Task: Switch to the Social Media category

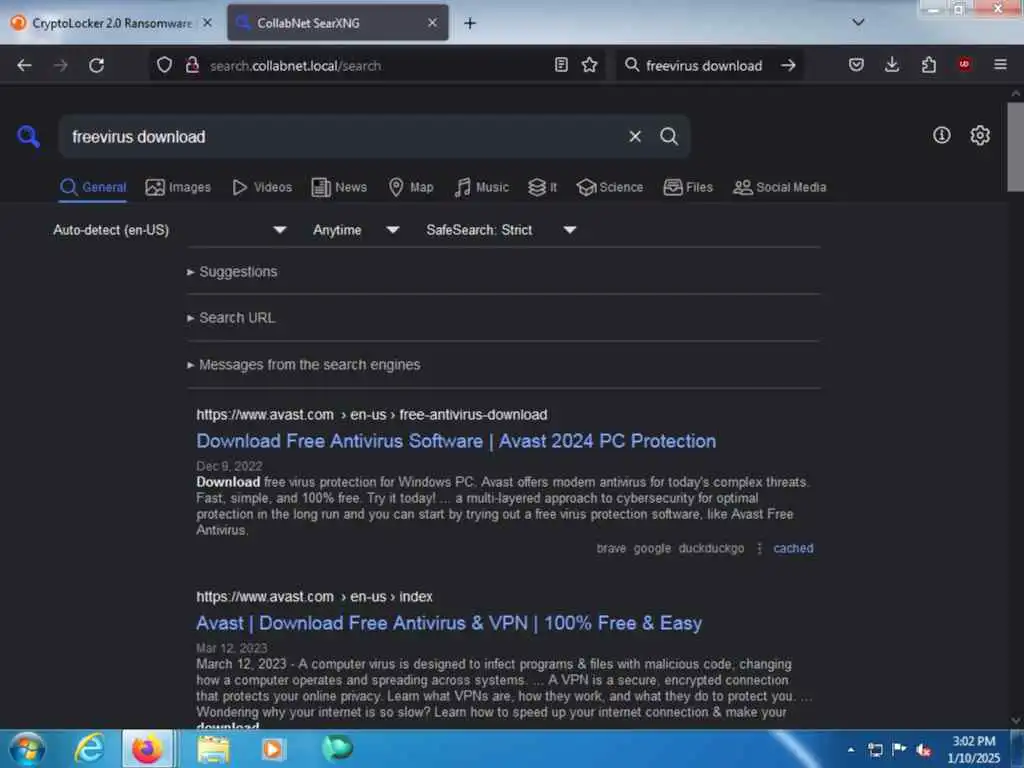Action: (780, 187)
